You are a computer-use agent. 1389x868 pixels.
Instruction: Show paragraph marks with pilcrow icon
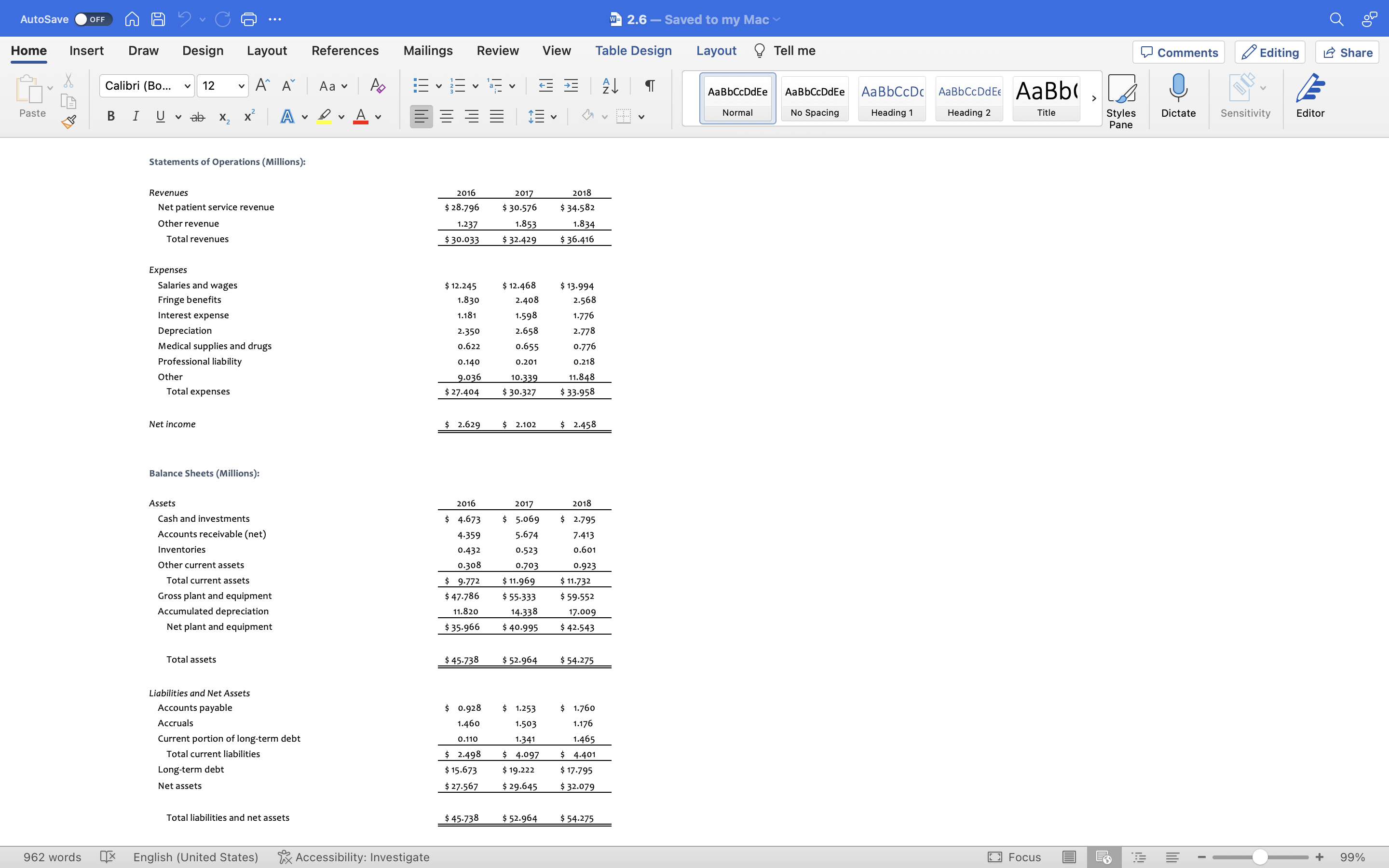[x=649, y=86]
